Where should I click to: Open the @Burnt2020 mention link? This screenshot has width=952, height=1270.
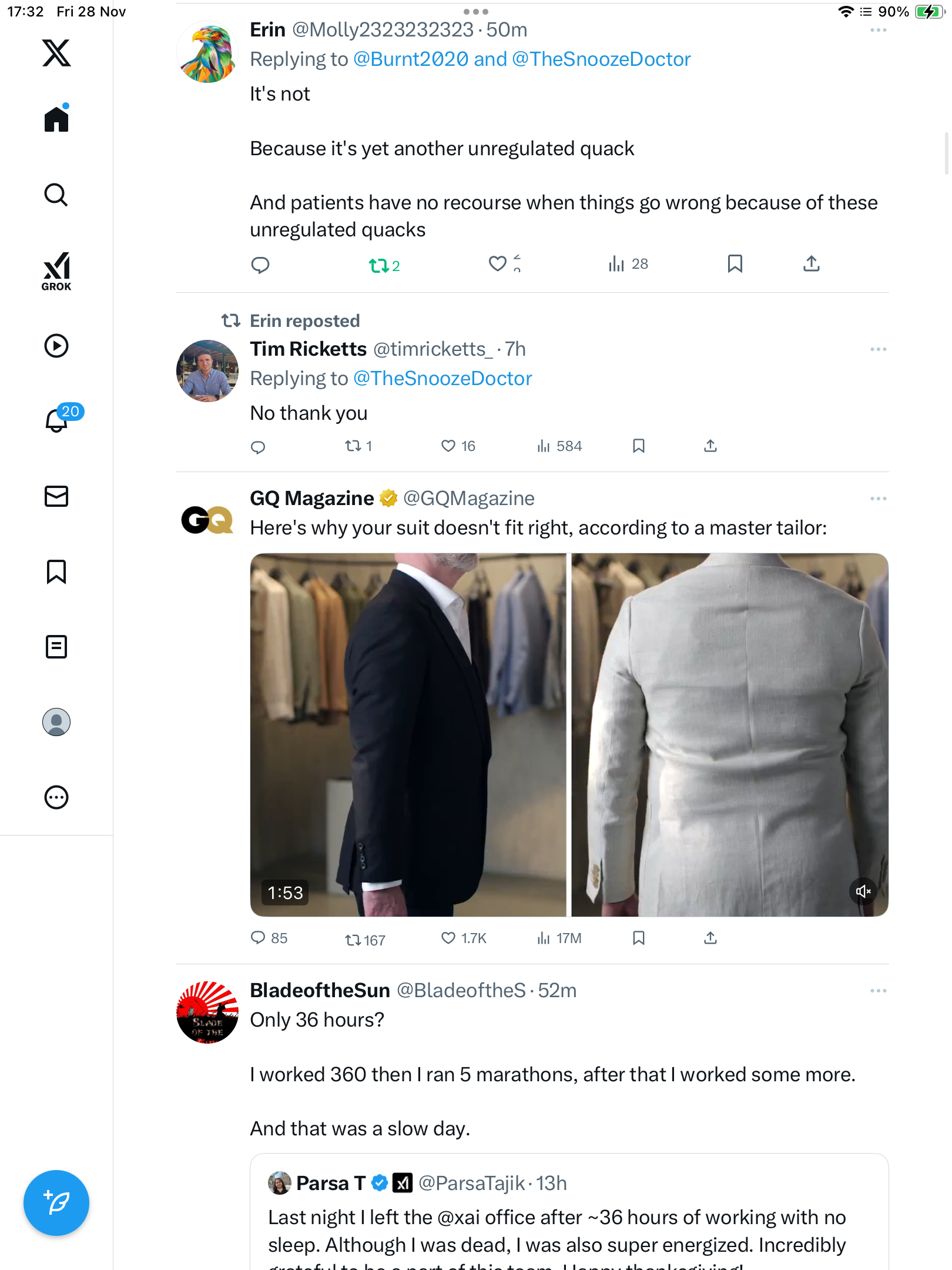pyautogui.click(x=411, y=59)
